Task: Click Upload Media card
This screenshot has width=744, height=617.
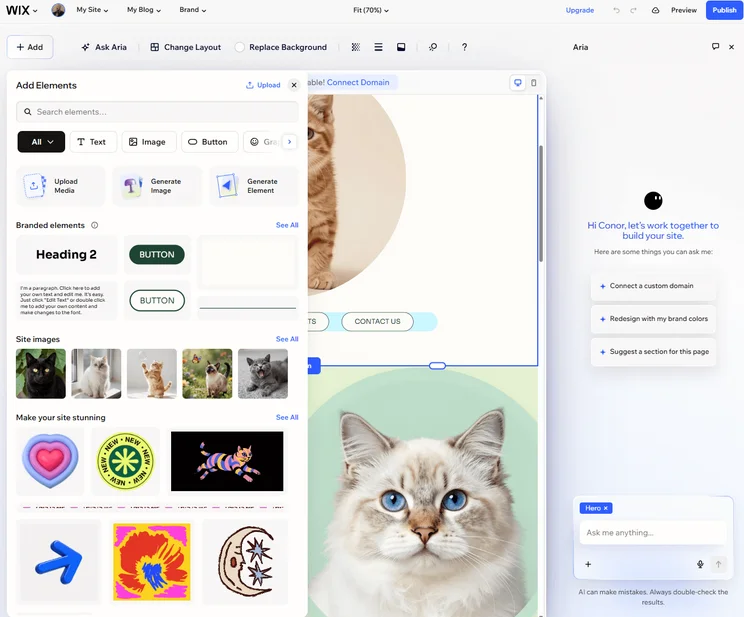Action: click(60, 186)
